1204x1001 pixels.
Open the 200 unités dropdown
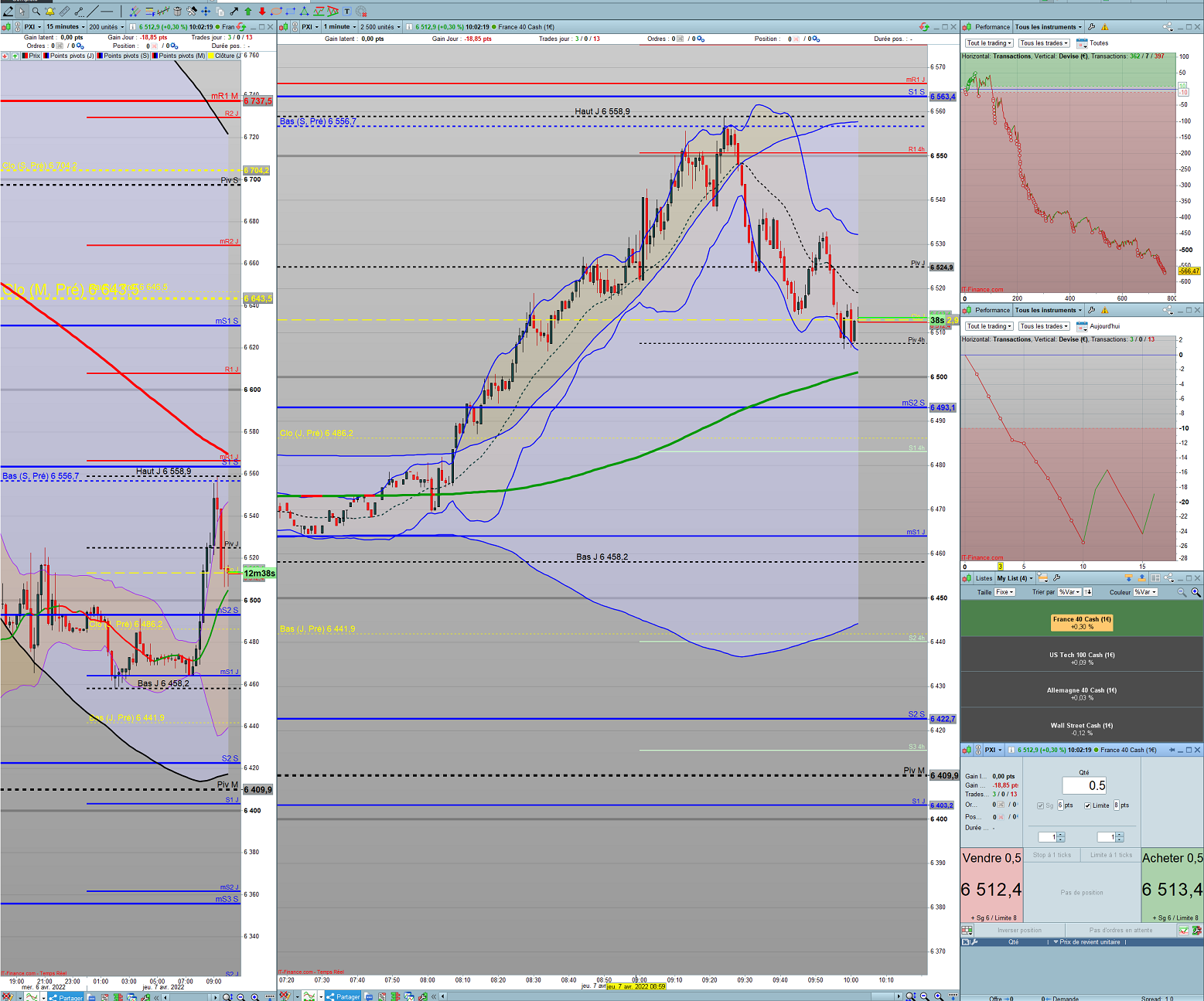pos(106,27)
